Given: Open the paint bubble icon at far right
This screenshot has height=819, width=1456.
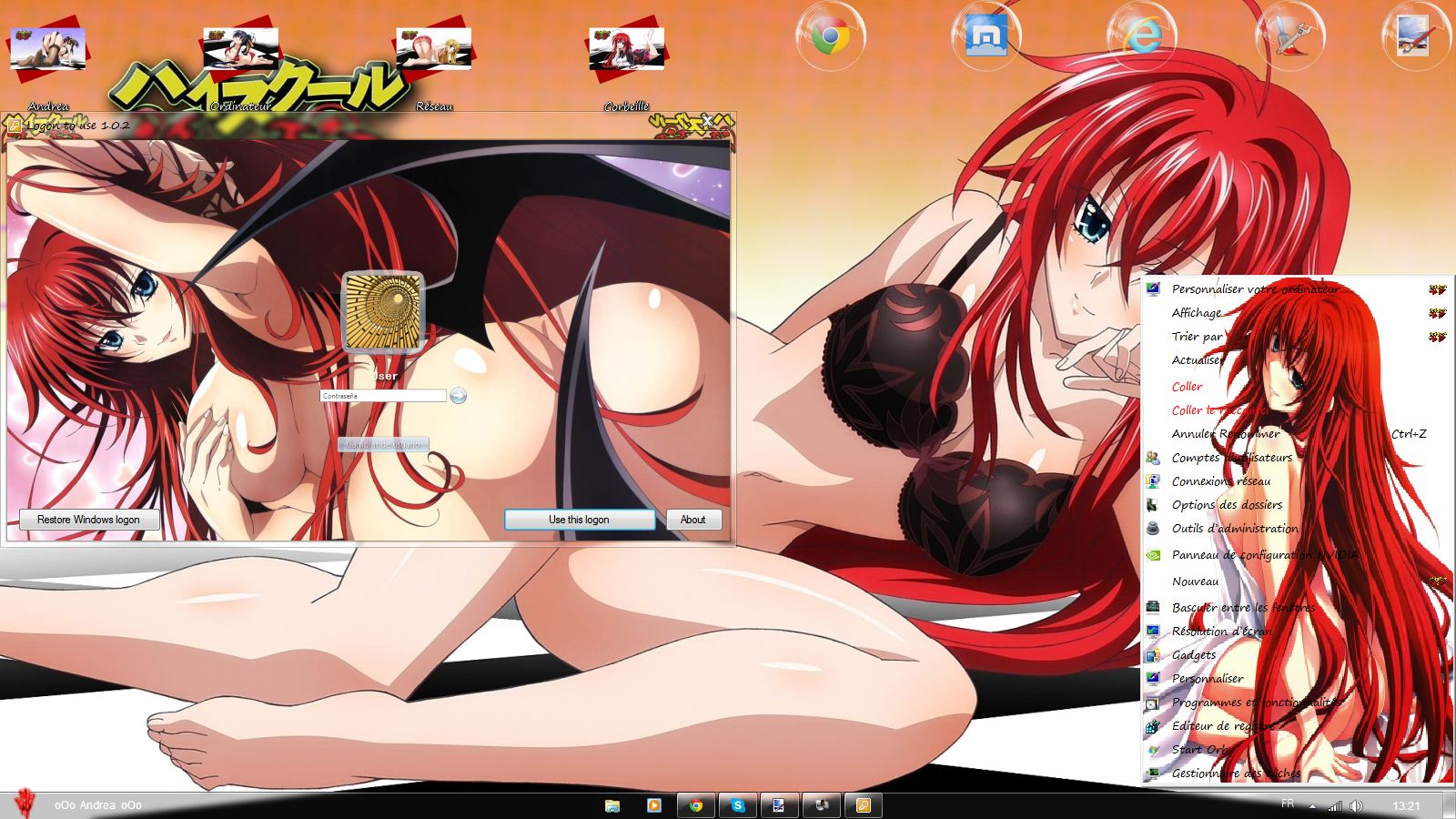Looking at the screenshot, I should (x=1416, y=37).
